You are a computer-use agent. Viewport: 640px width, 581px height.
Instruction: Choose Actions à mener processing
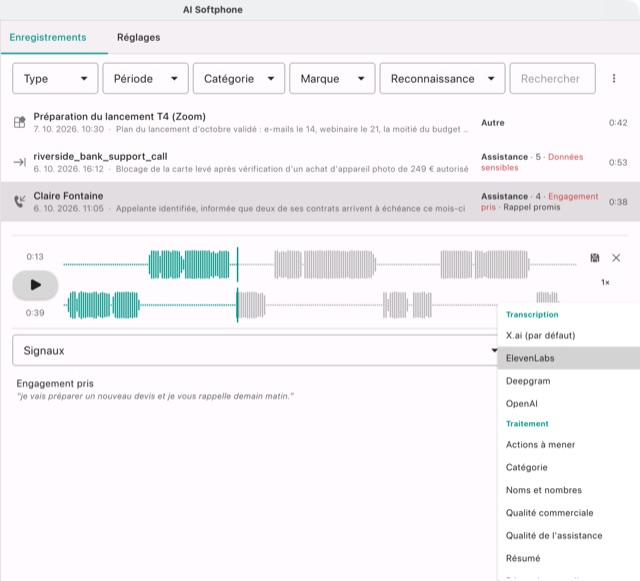coord(569,445)
